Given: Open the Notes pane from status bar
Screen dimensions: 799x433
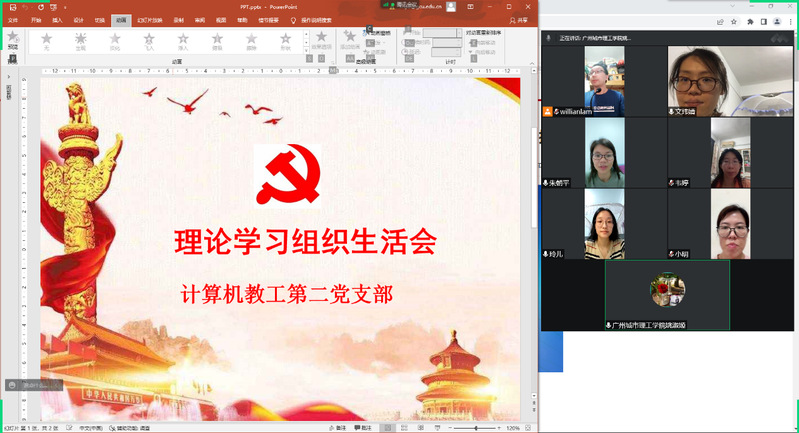Looking at the screenshot, I should point(339,427).
